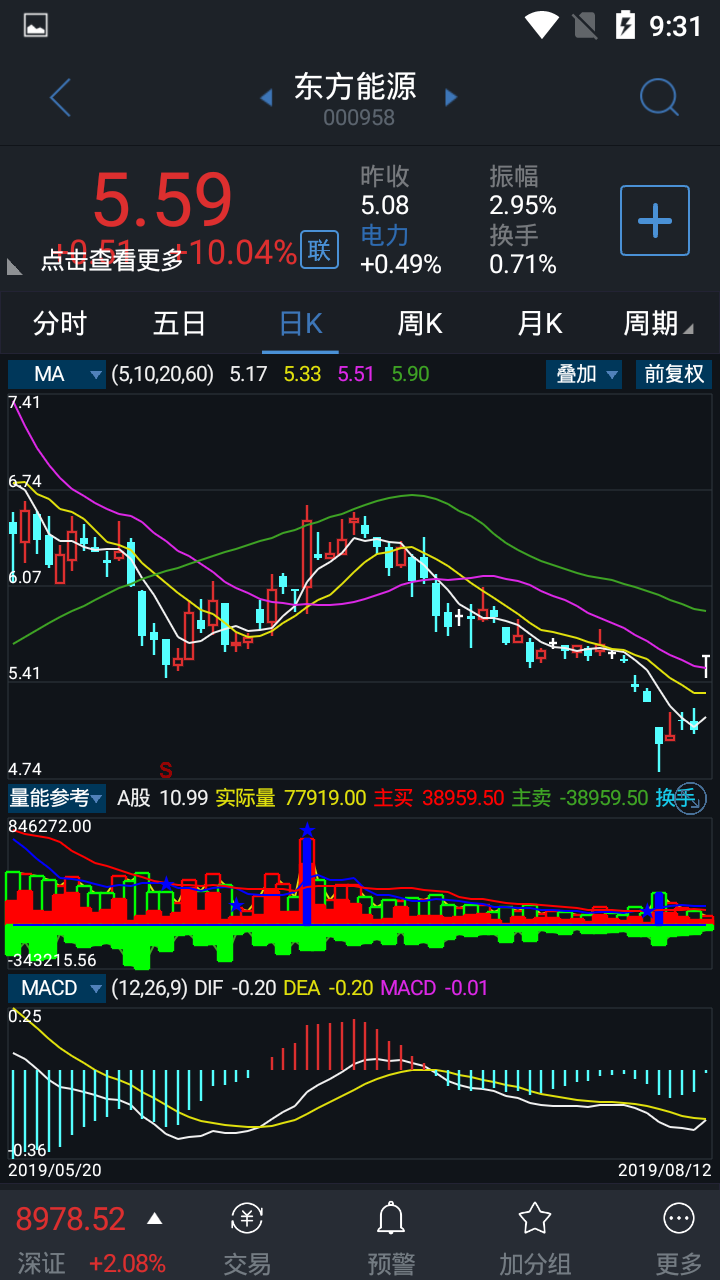Select the 月K tab
Image resolution: width=720 pixels, height=1280 pixels.
(x=540, y=323)
